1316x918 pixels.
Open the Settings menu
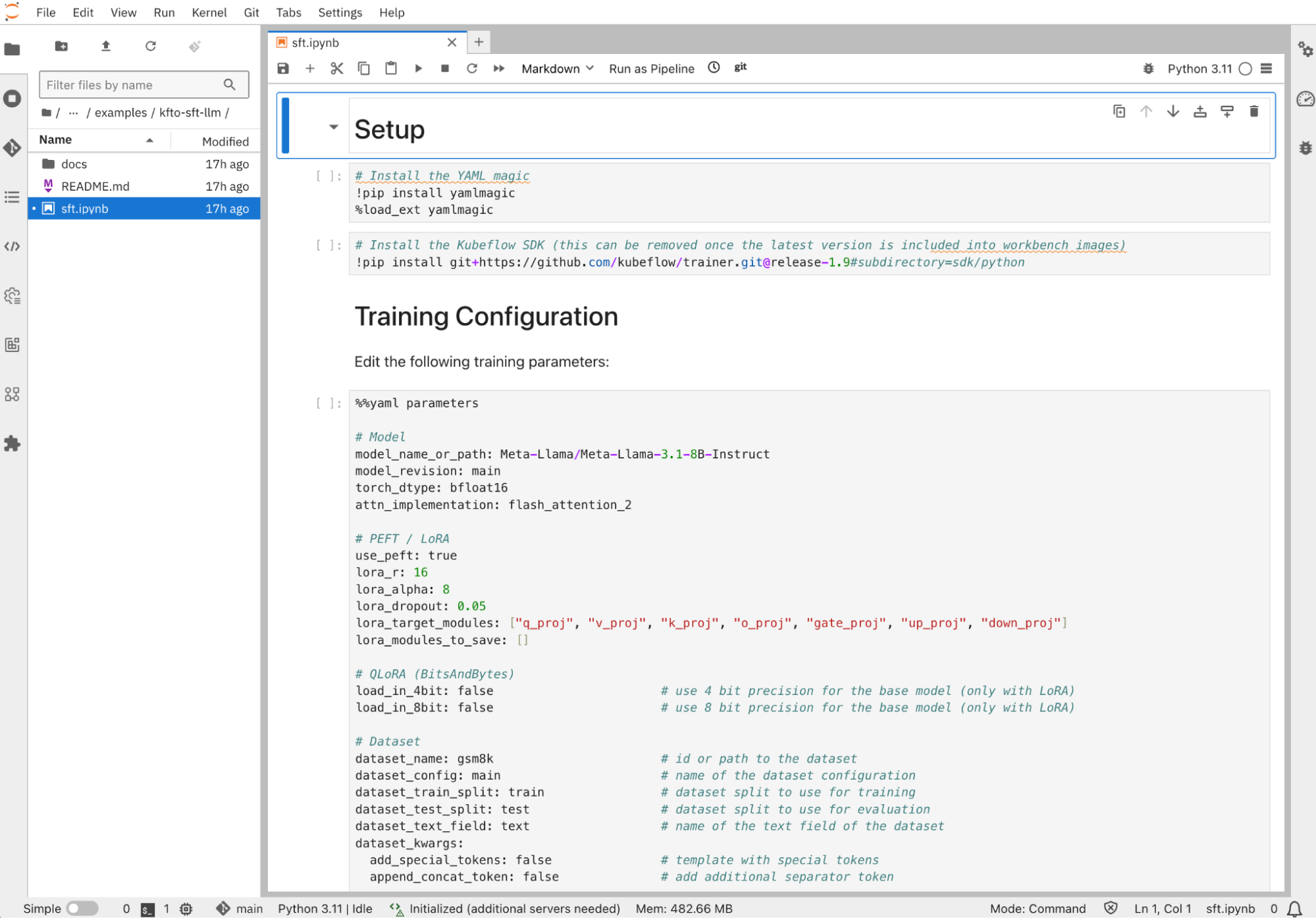coord(340,13)
